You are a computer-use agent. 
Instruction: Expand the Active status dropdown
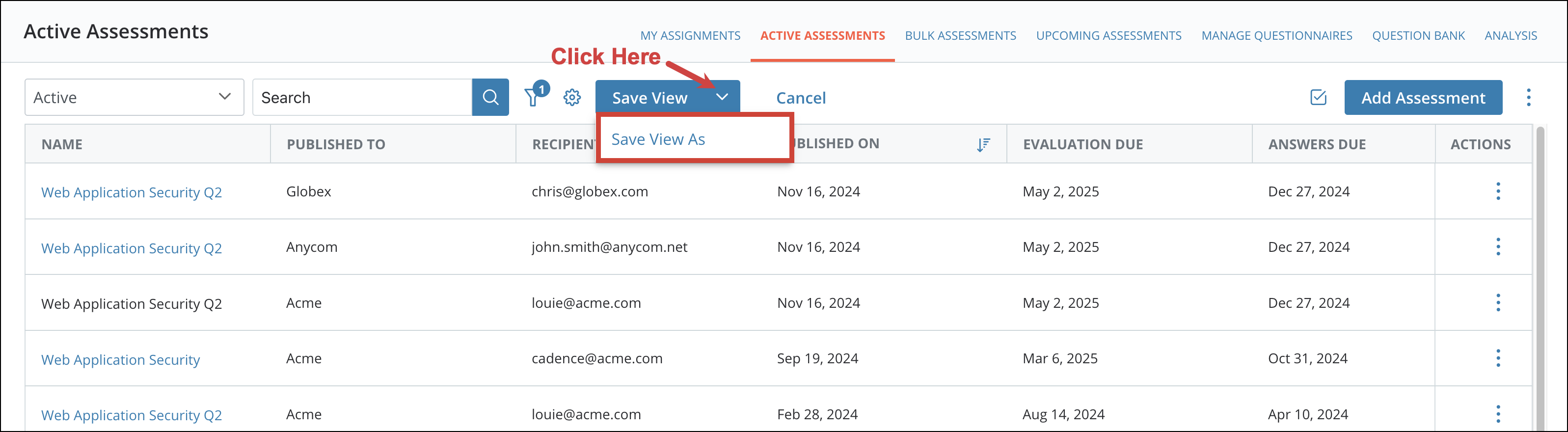point(134,97)
